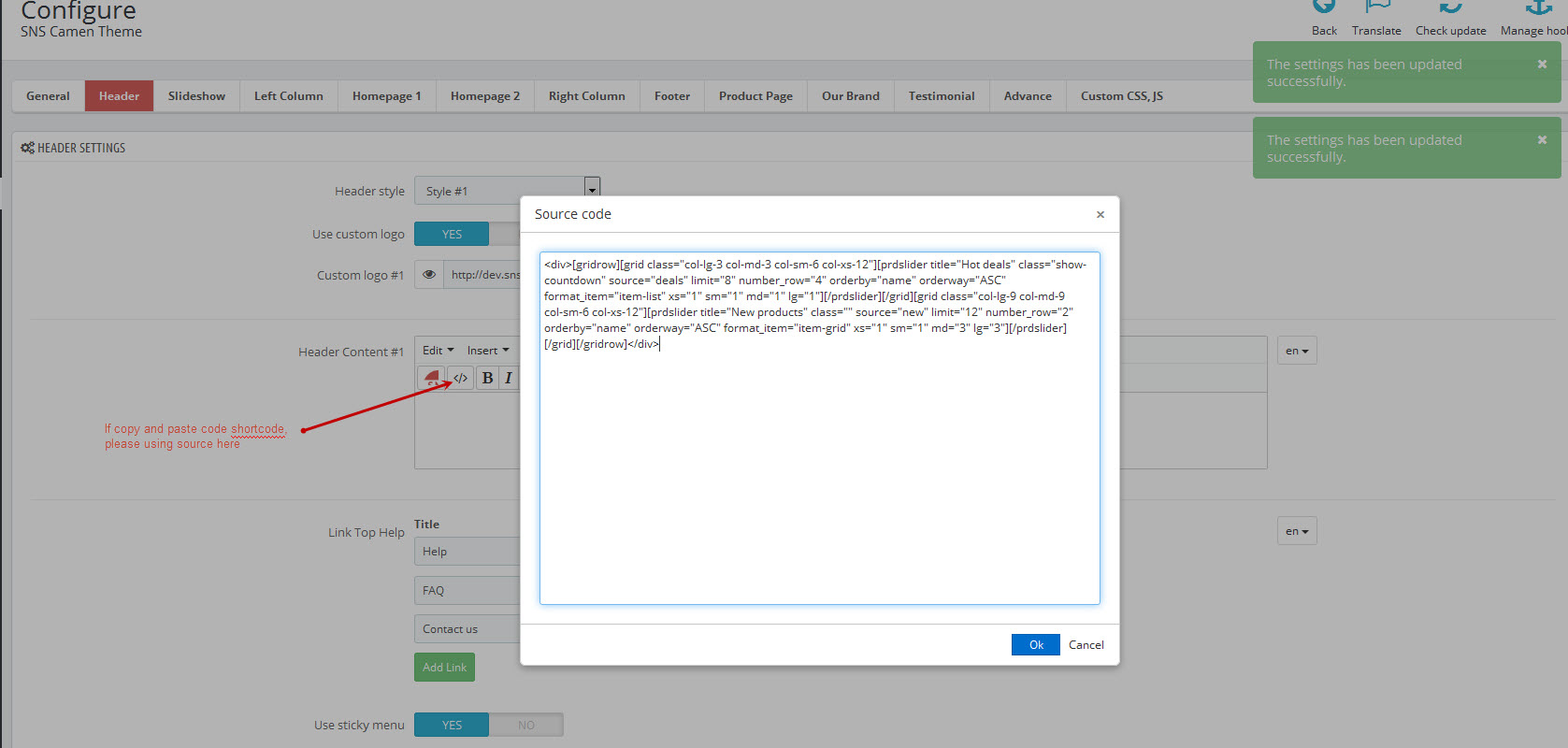
Task: Confirm source code with Ok button
Action: [x=1035, y=645]
